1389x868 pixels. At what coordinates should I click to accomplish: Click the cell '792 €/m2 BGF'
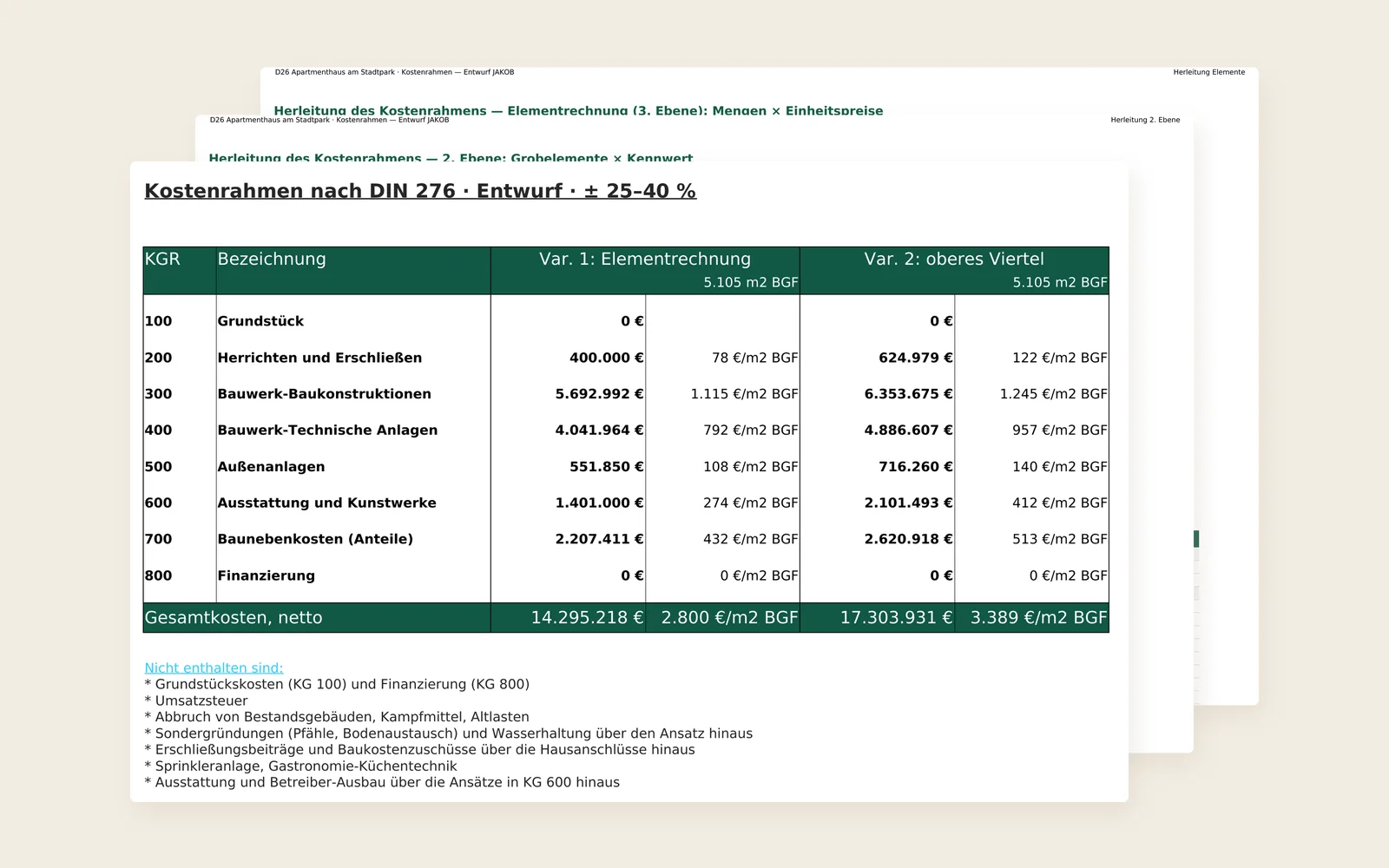pyautogui.click(x=750, y=431)
